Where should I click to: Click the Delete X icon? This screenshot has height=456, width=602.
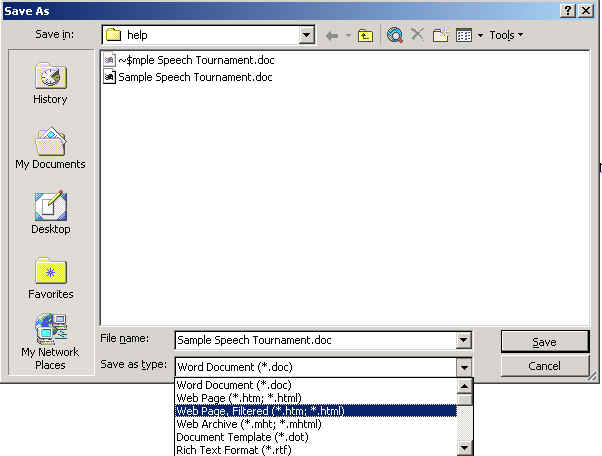coord(418,35)
